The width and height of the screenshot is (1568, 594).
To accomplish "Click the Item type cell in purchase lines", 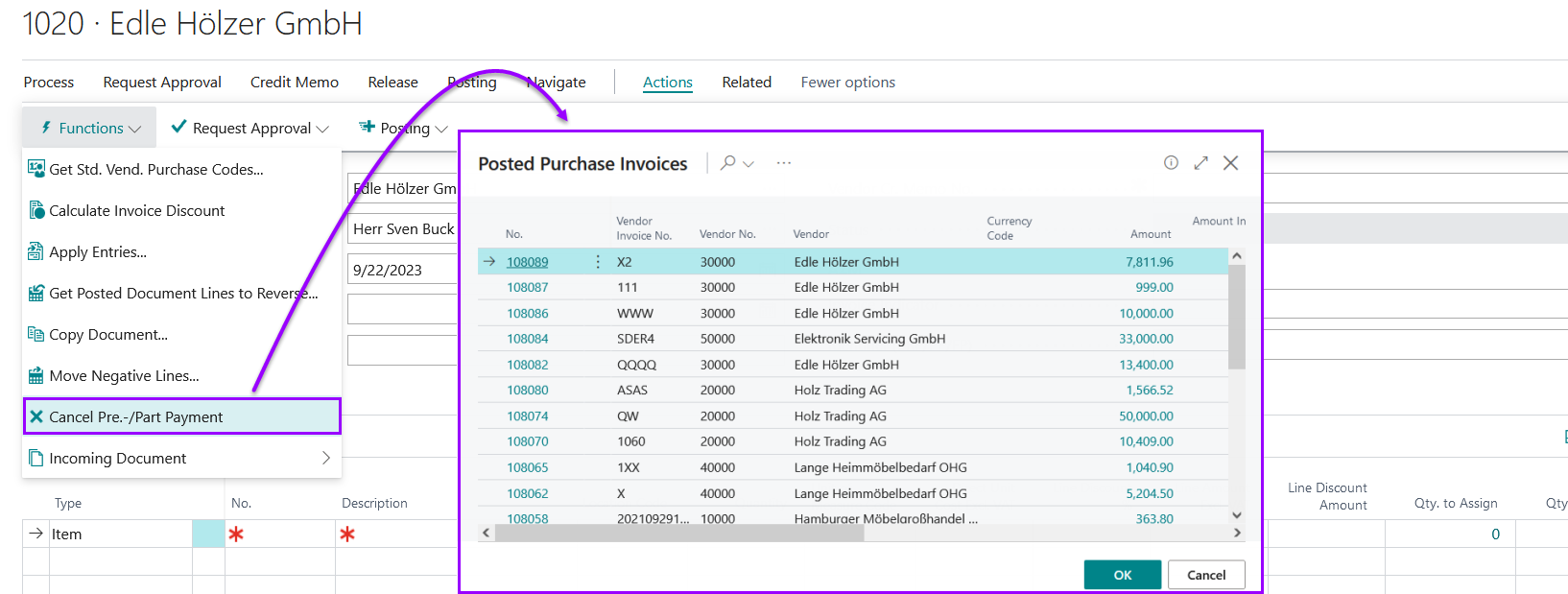I will pos(121,534).
